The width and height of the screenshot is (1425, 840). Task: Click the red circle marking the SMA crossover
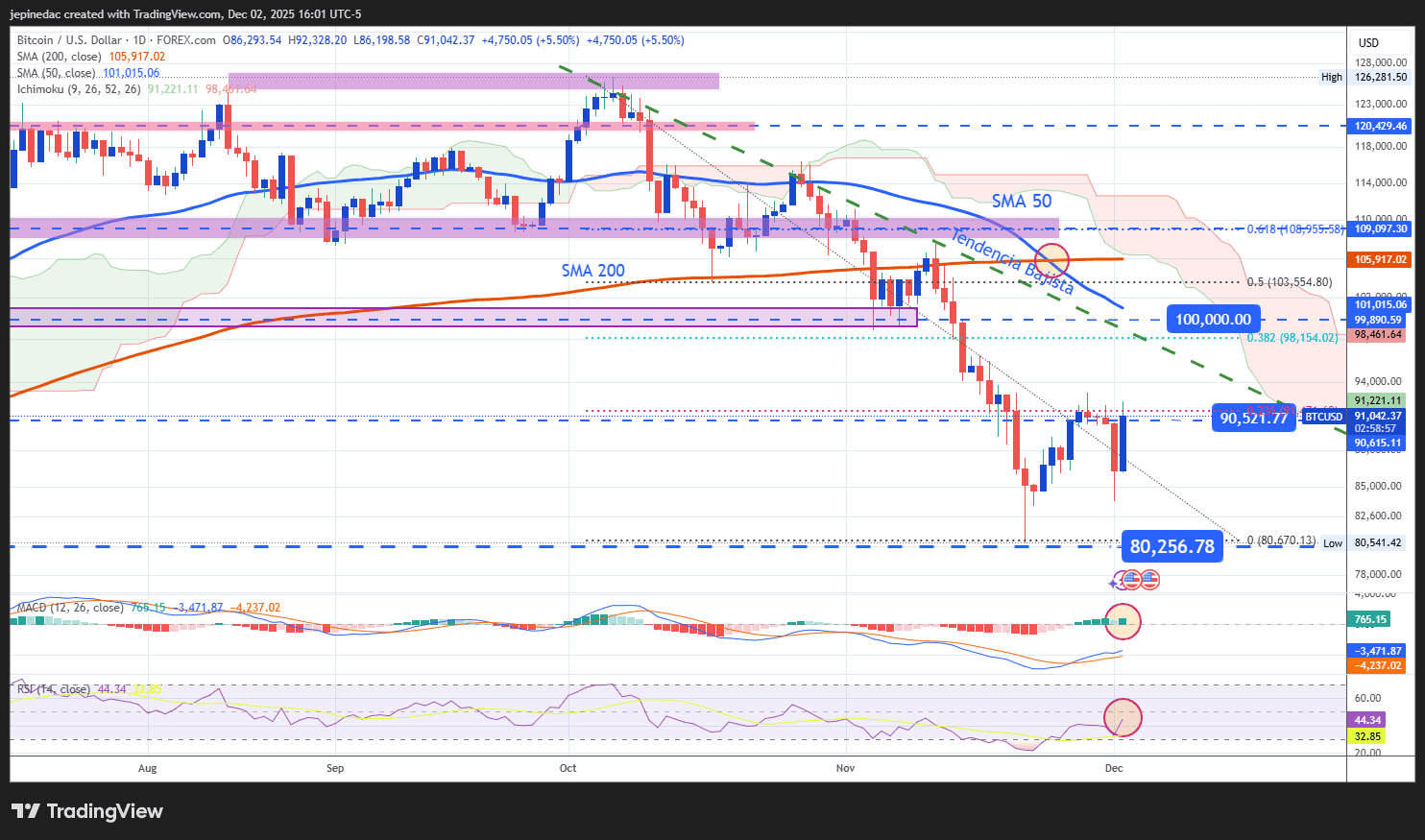(1051, 259)
